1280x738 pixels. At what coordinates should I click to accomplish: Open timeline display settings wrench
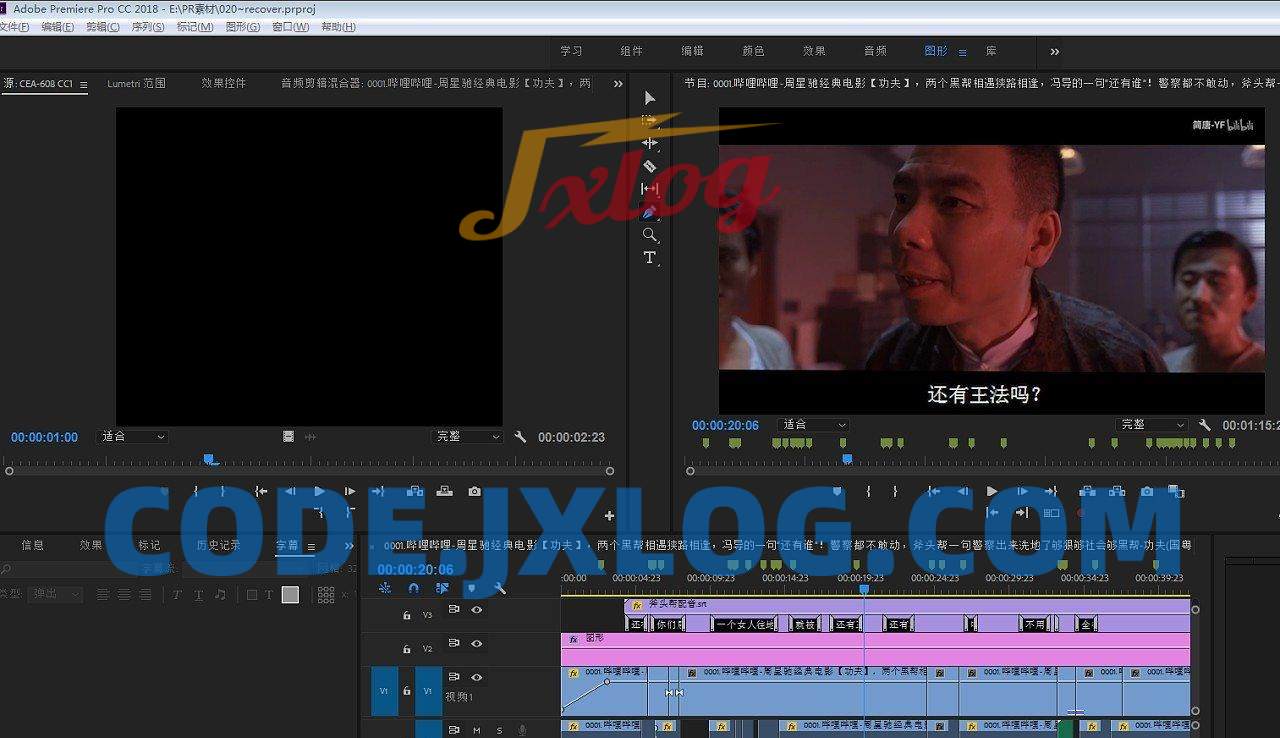click(x=500, y=588)
